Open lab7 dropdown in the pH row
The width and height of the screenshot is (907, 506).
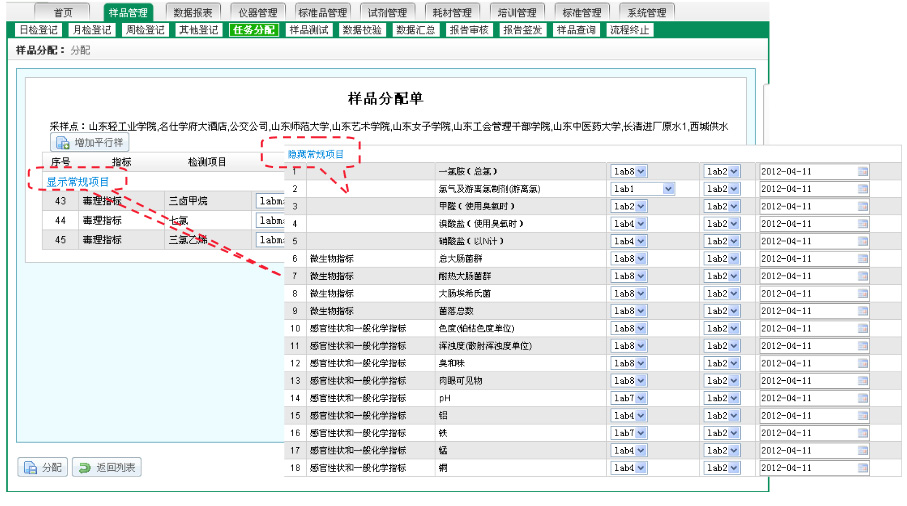coord(642,398)
